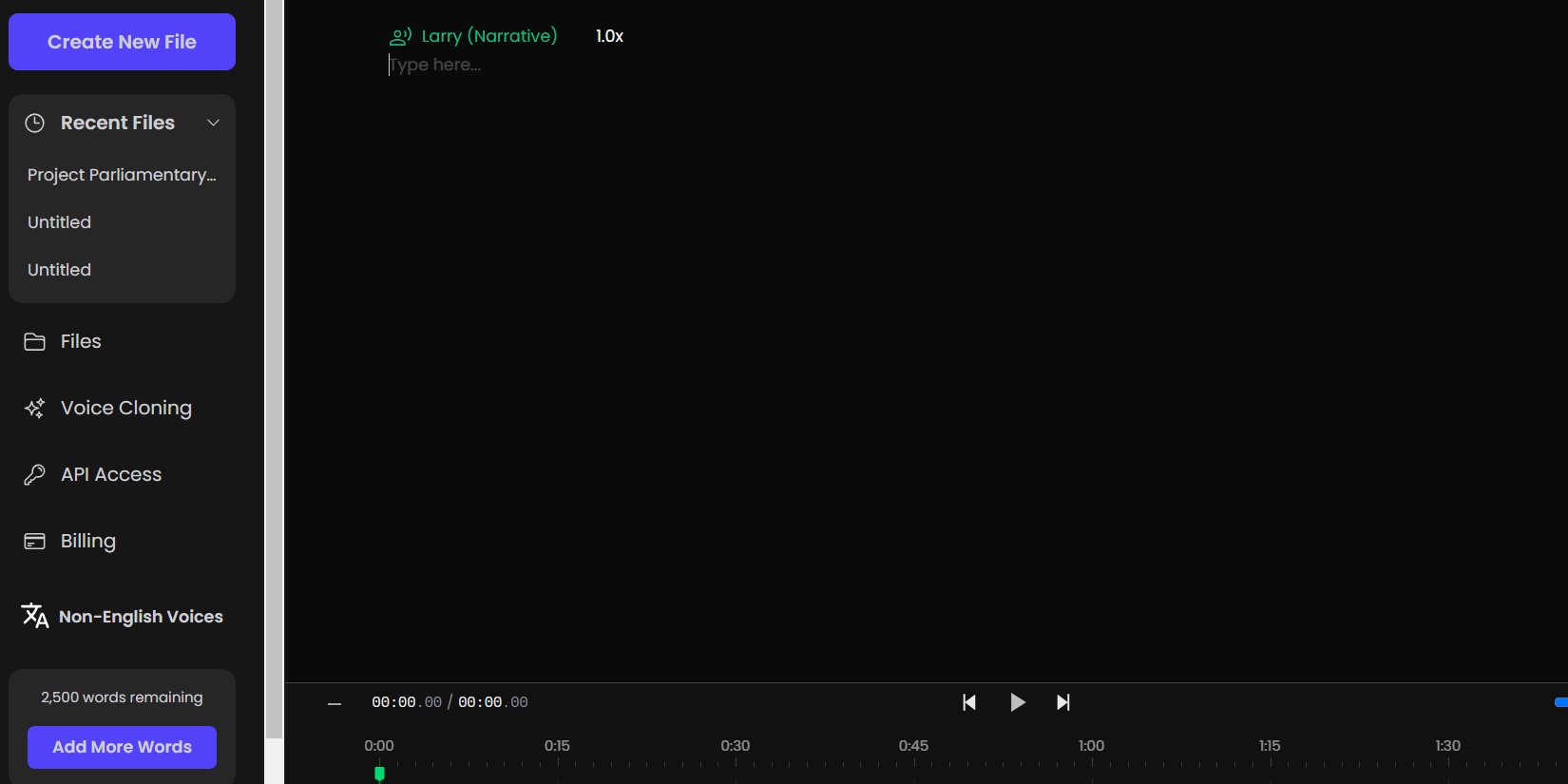This screenshot has width=1568, height=784.
Task: Click the API Access key icon
Action: [x=35, y=475]
